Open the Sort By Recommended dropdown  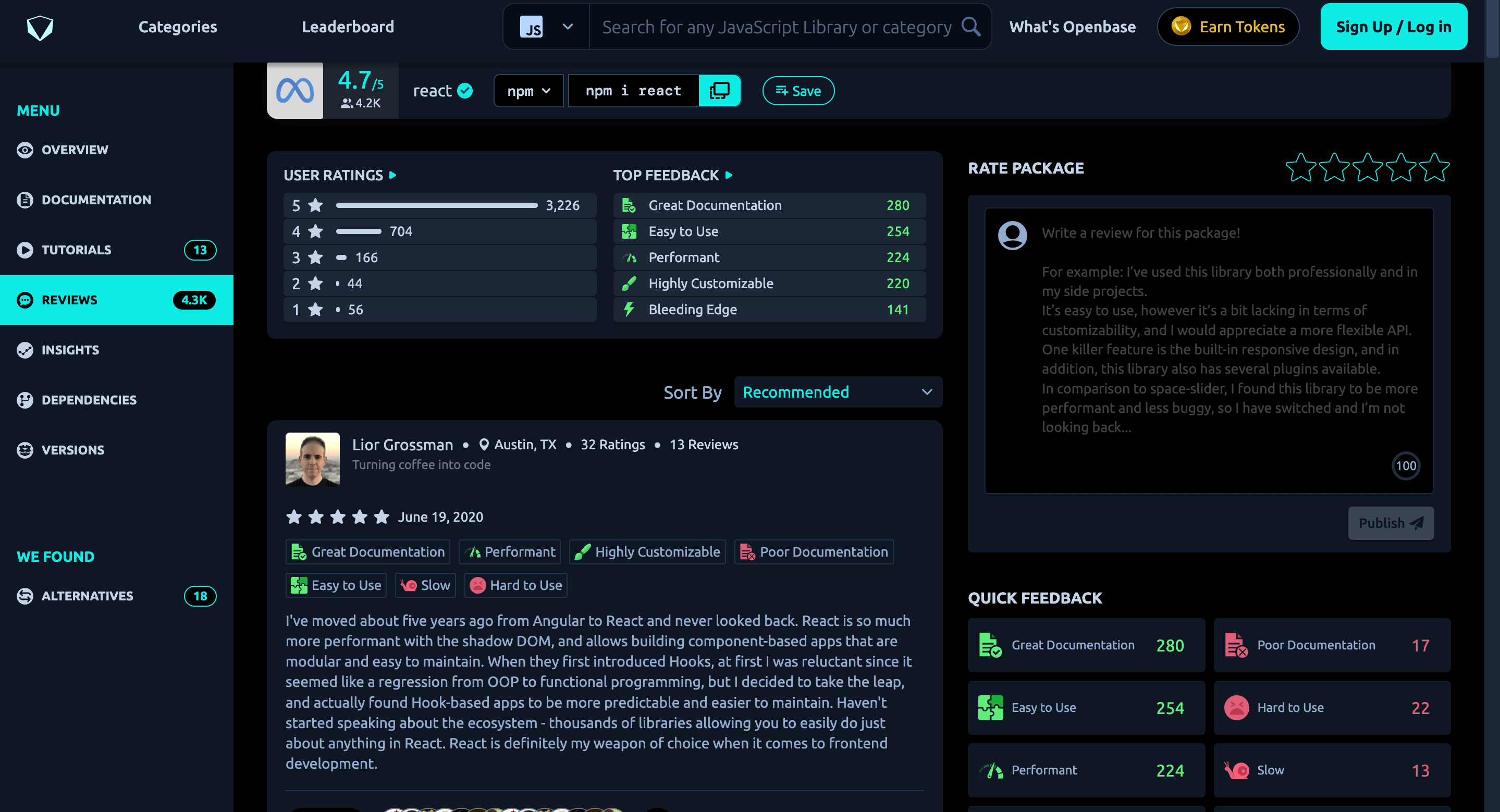[838, 392]
